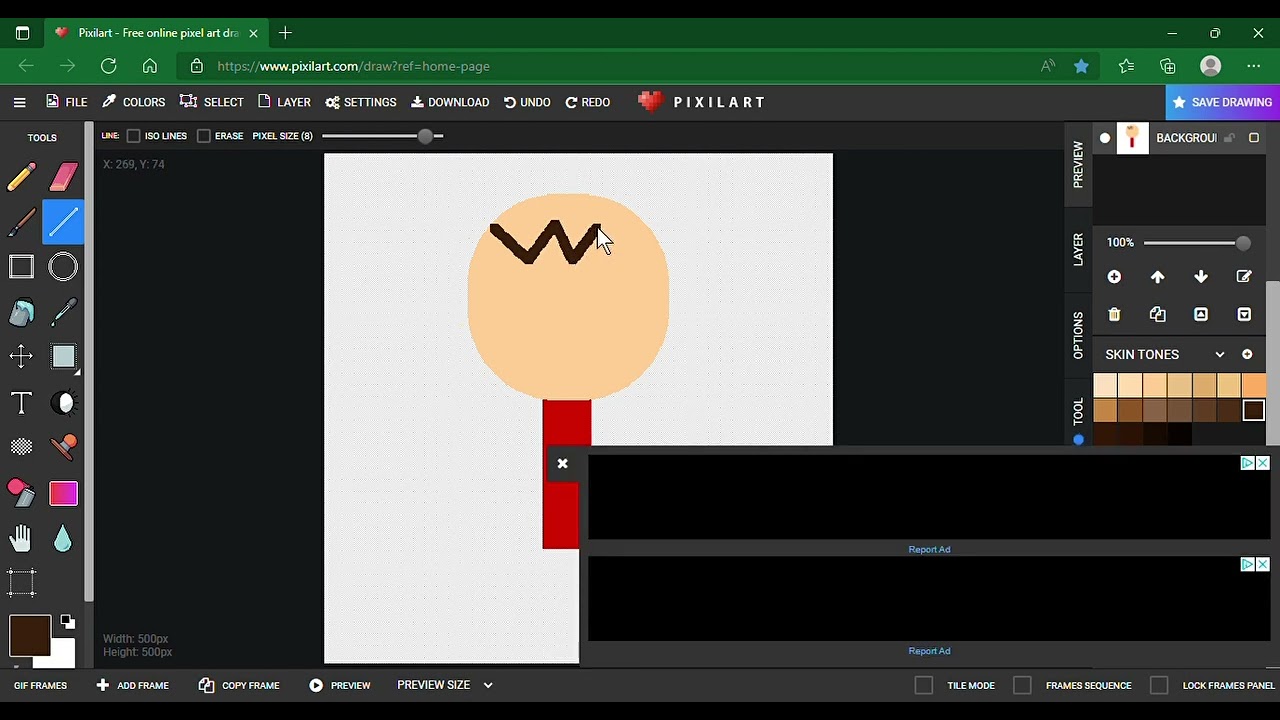Screen dimensions: 1280x720
Task: Select the Marquee selection tool
Action: (x=21, y=583)
